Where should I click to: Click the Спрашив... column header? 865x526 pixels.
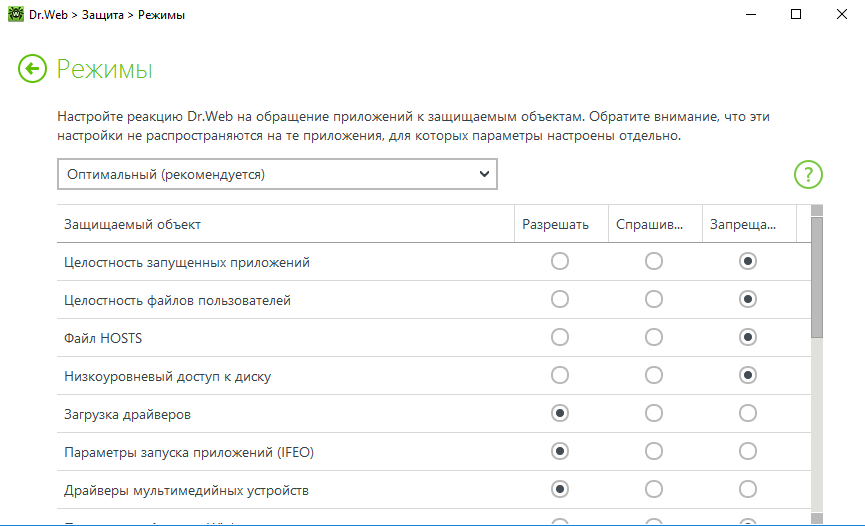point(655,224)
